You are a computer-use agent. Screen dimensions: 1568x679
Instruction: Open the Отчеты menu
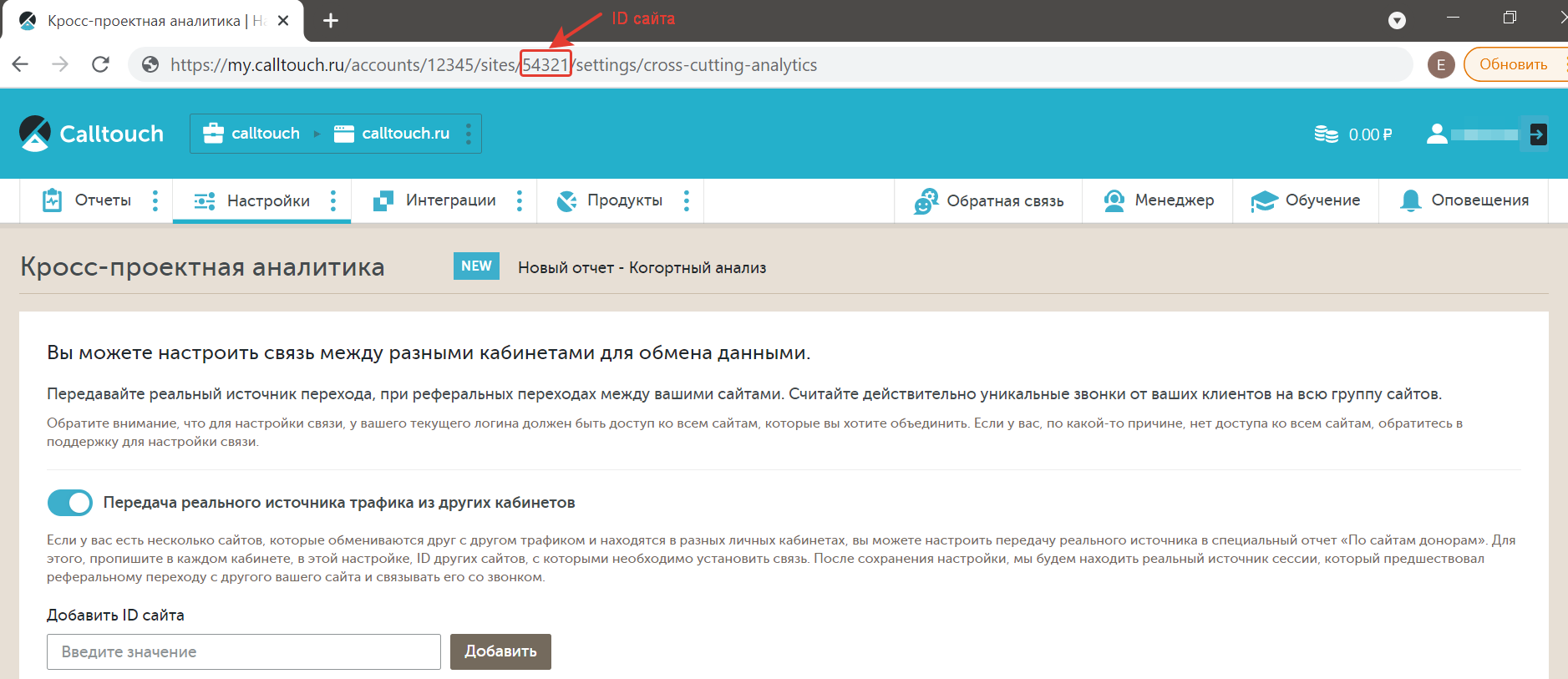pos(87,200)
